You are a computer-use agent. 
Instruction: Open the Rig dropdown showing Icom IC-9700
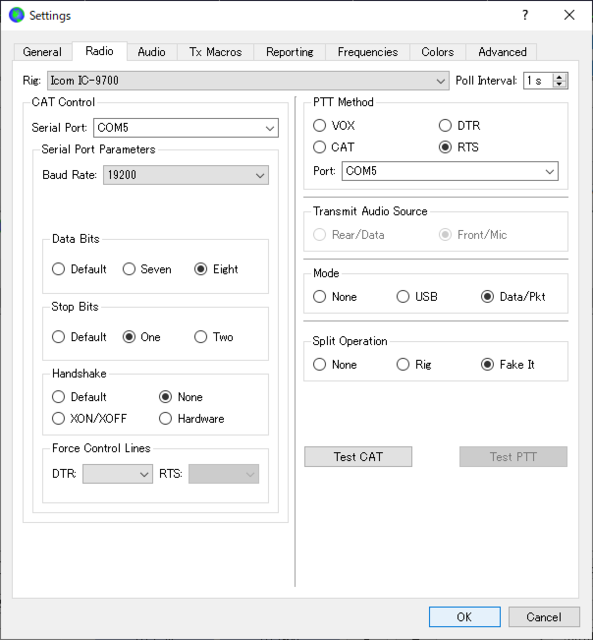248,81
